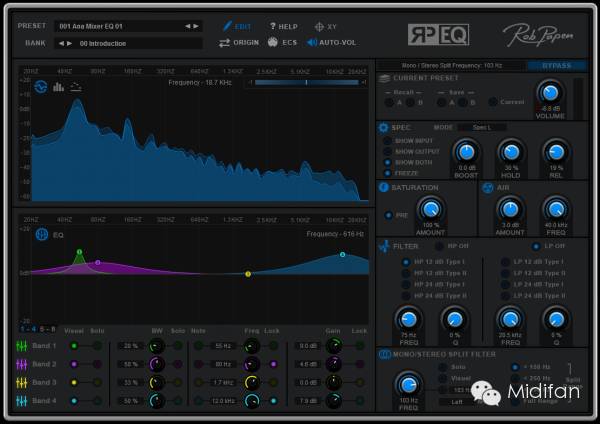Switch to bands 5-8 tab
The width and height of the screenshot is (600, 424).
pyautogui.click(x=47, y=329)
